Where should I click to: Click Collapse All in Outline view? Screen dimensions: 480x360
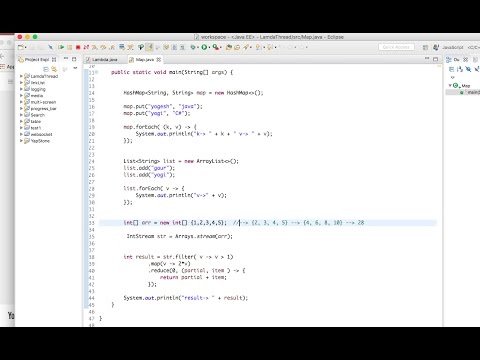pyautogui.click(x=451, y=69)
